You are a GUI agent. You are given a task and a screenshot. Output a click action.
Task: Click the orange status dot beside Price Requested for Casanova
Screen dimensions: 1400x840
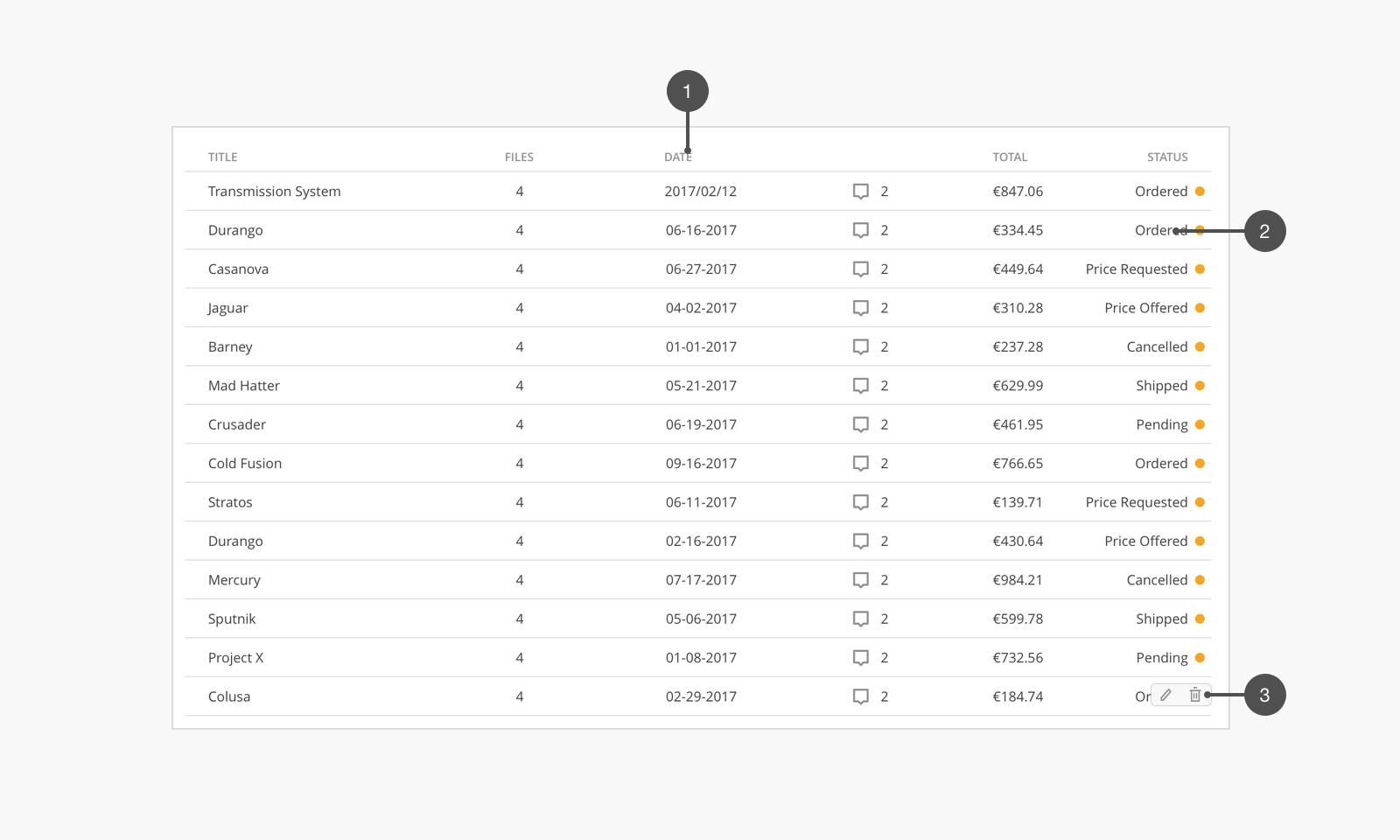tap(1200, 269)
